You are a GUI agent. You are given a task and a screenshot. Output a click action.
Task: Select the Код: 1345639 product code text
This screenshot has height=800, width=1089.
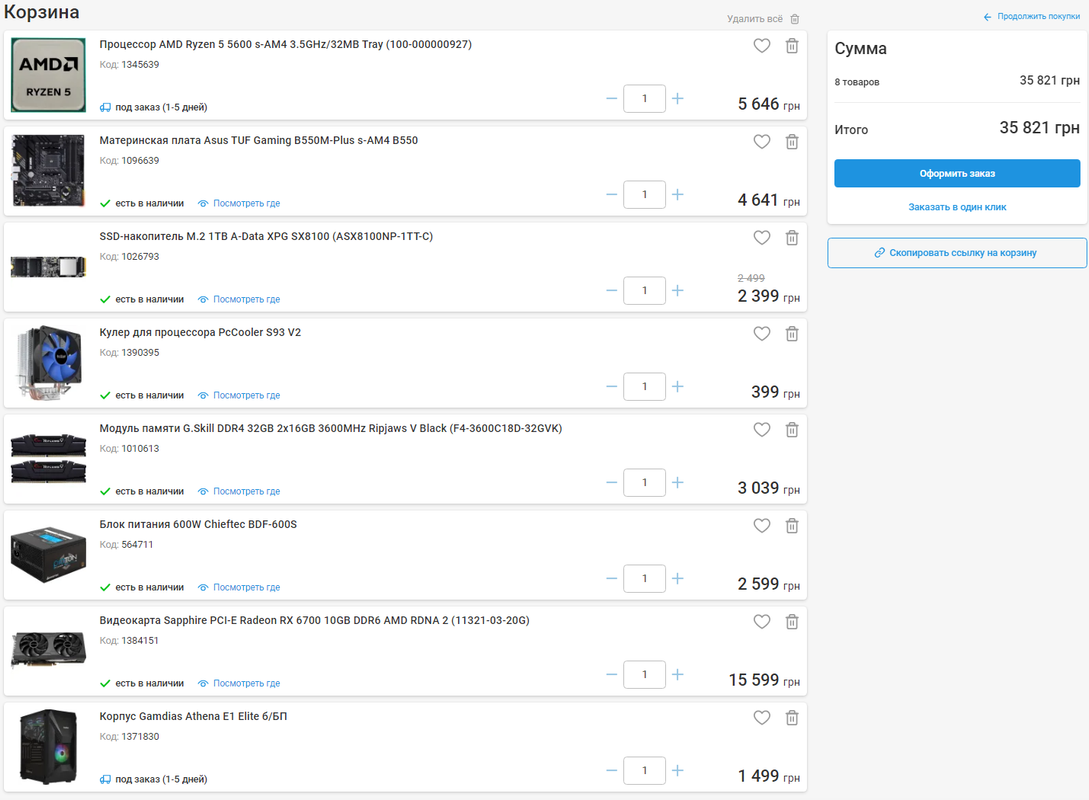click(129, 65)
